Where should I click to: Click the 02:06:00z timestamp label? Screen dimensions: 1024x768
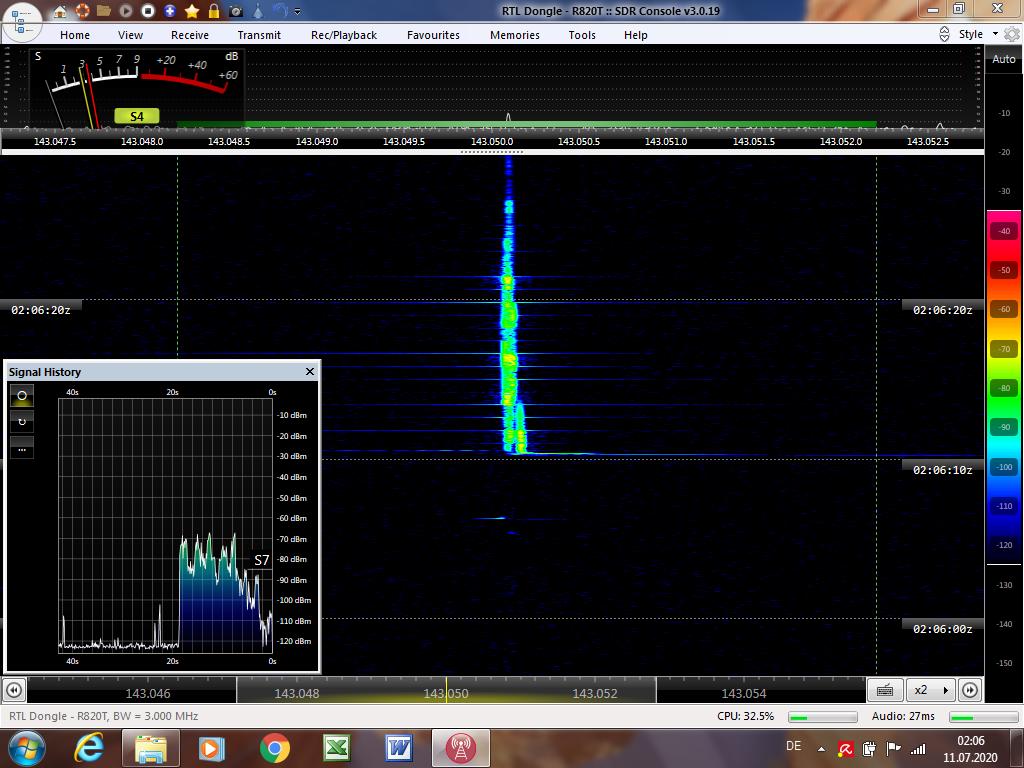click(x=942, y=629)
